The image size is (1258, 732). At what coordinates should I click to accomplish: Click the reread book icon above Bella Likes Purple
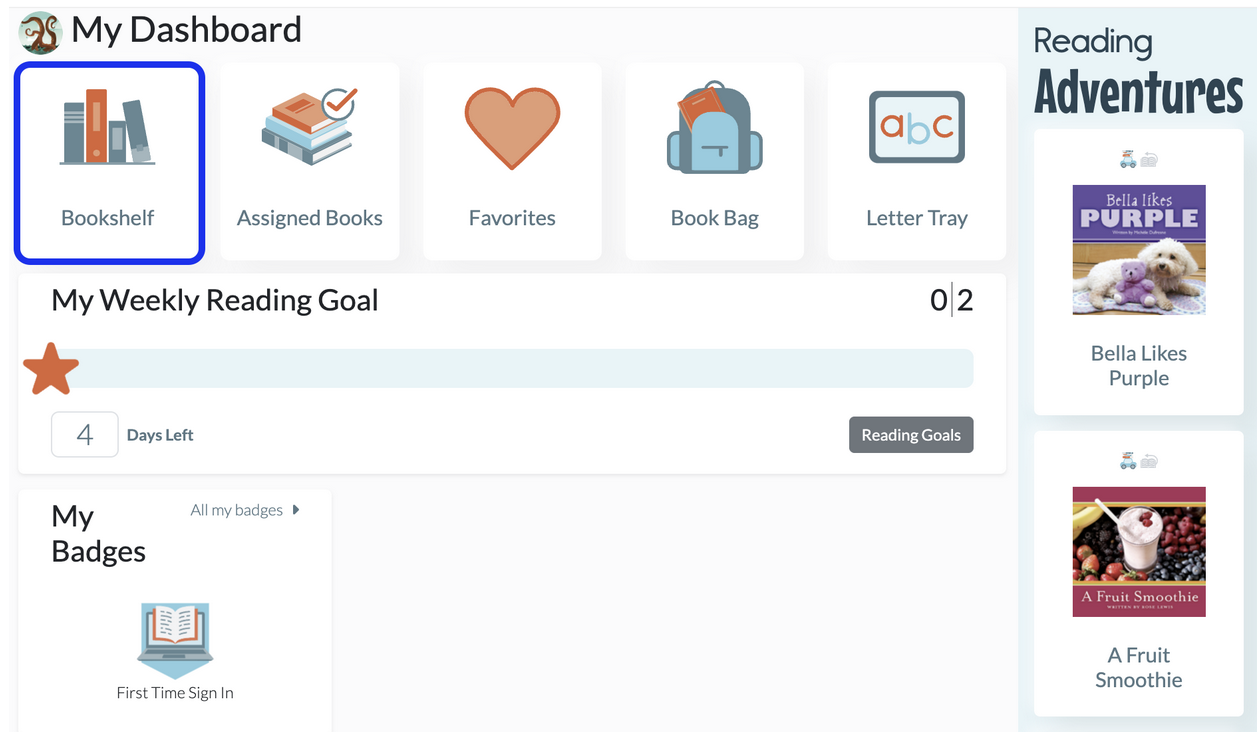pos(1149,159)
